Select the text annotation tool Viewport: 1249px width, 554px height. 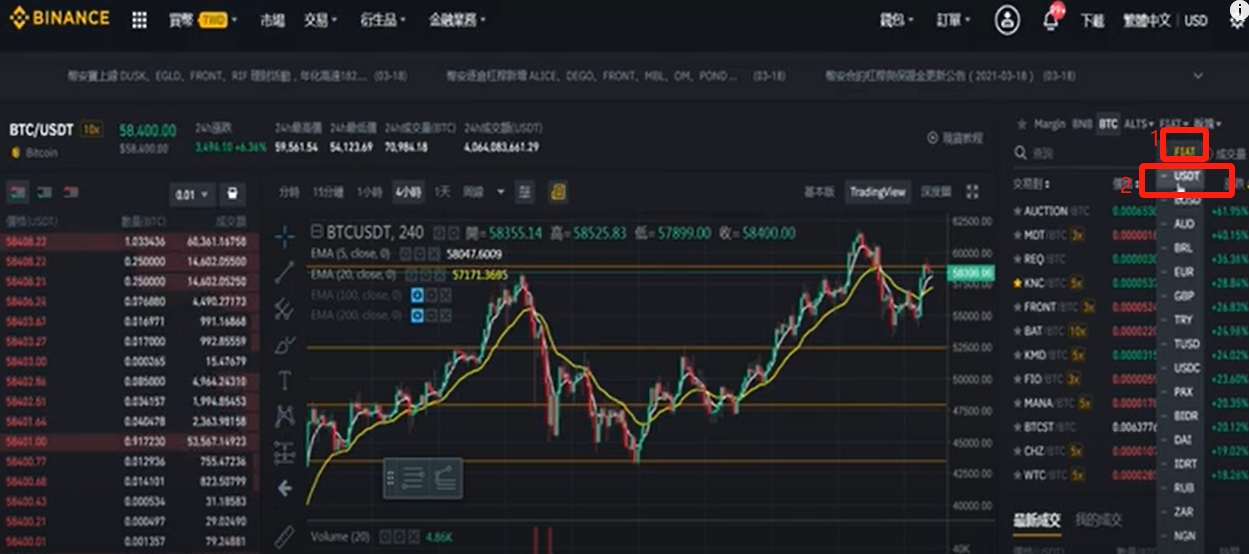pyautogui.click(x=285, y=380)
